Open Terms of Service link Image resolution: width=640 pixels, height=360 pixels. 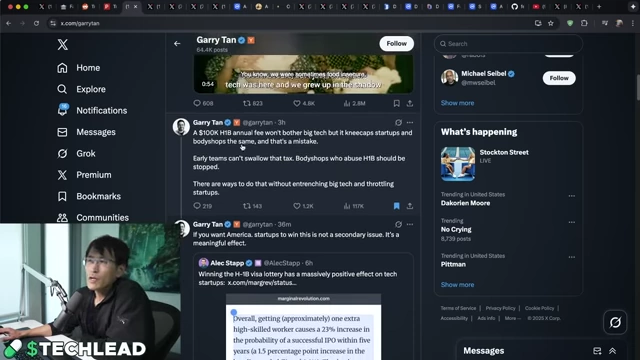point(458,308)
